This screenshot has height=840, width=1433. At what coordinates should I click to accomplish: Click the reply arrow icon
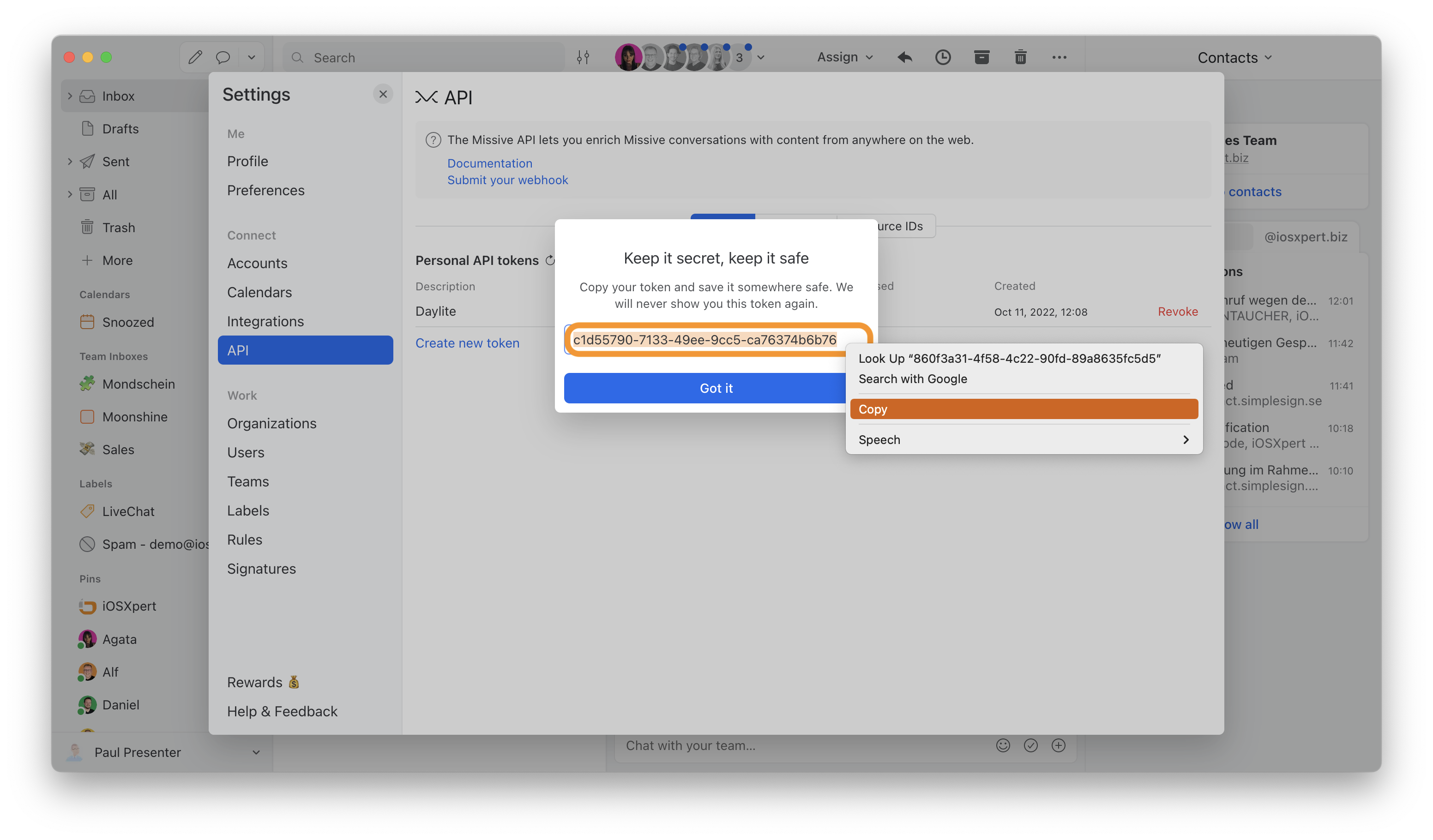(x=905, y=57)
